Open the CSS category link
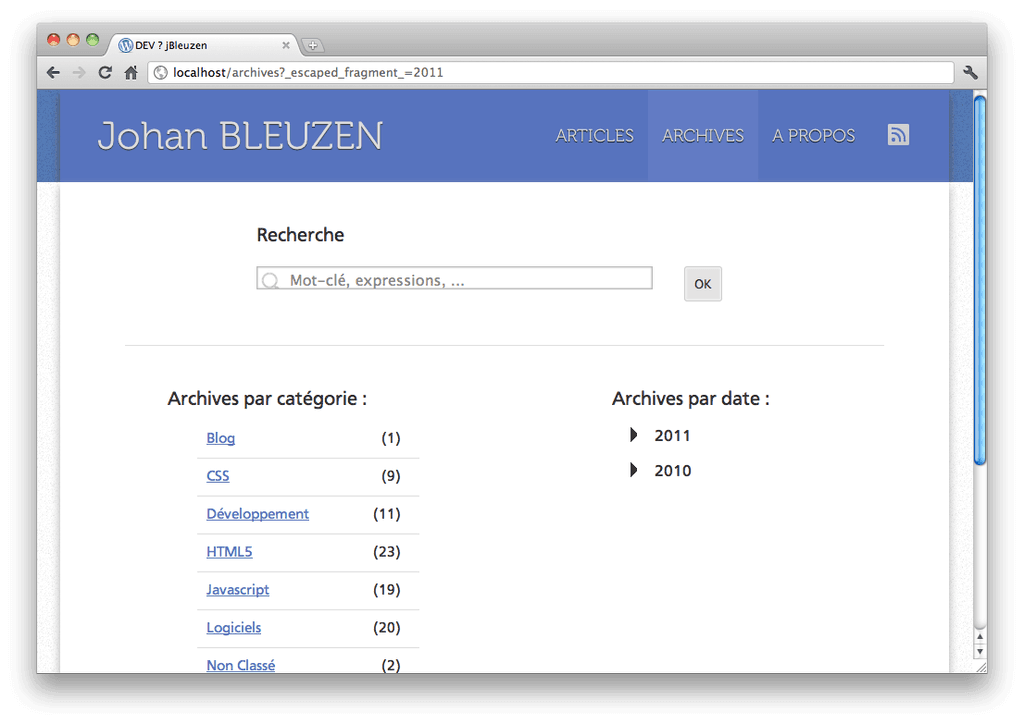Image resolution: width=1024 pixels, height=724 pixels. pos(217,476)
